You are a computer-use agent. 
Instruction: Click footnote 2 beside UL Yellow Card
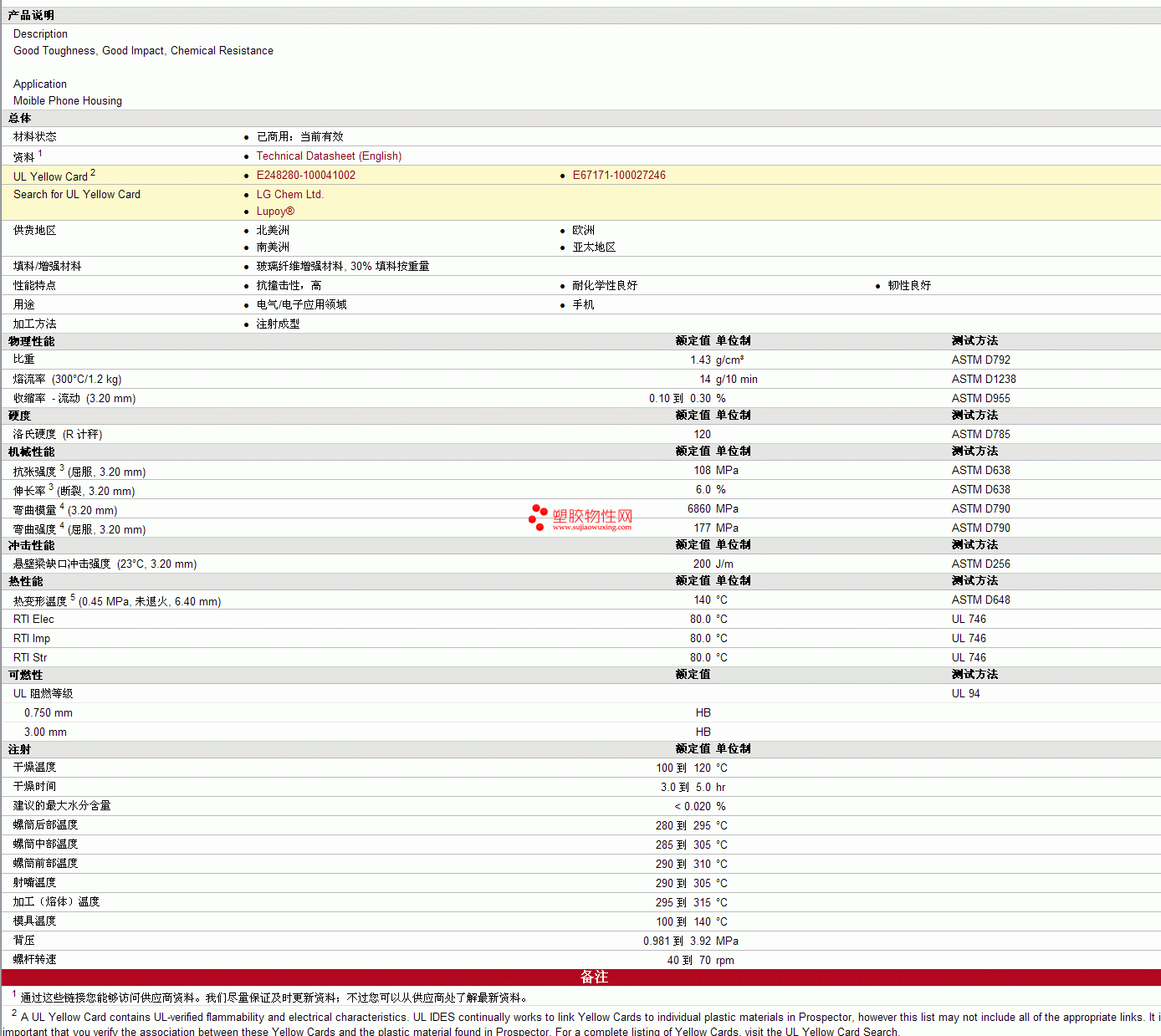(93, 173)
